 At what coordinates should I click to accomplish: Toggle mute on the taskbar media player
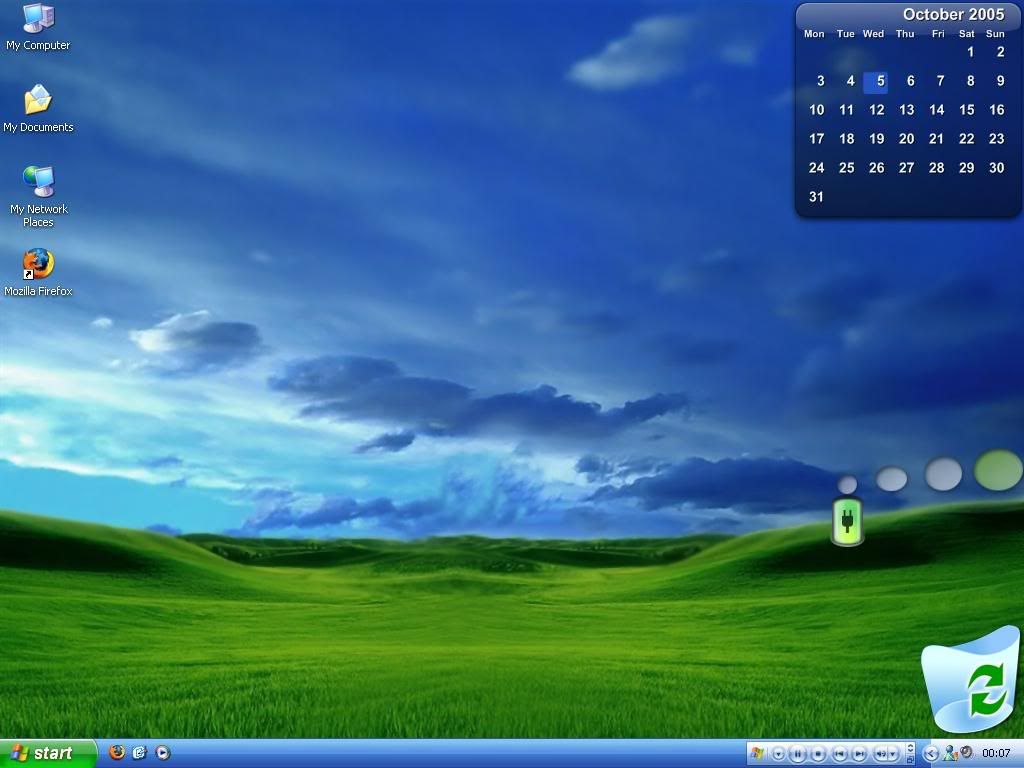(x=882, y=753)
